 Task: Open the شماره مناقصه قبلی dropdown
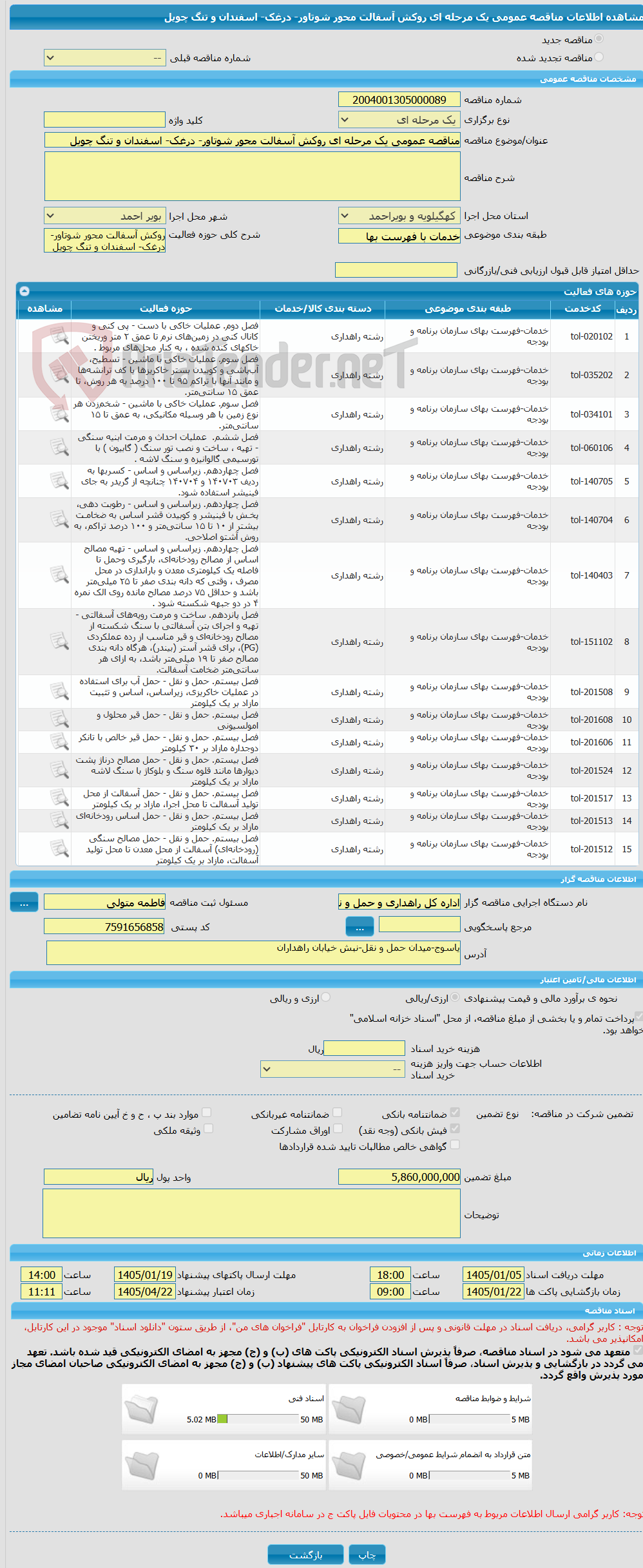(105, 58)
